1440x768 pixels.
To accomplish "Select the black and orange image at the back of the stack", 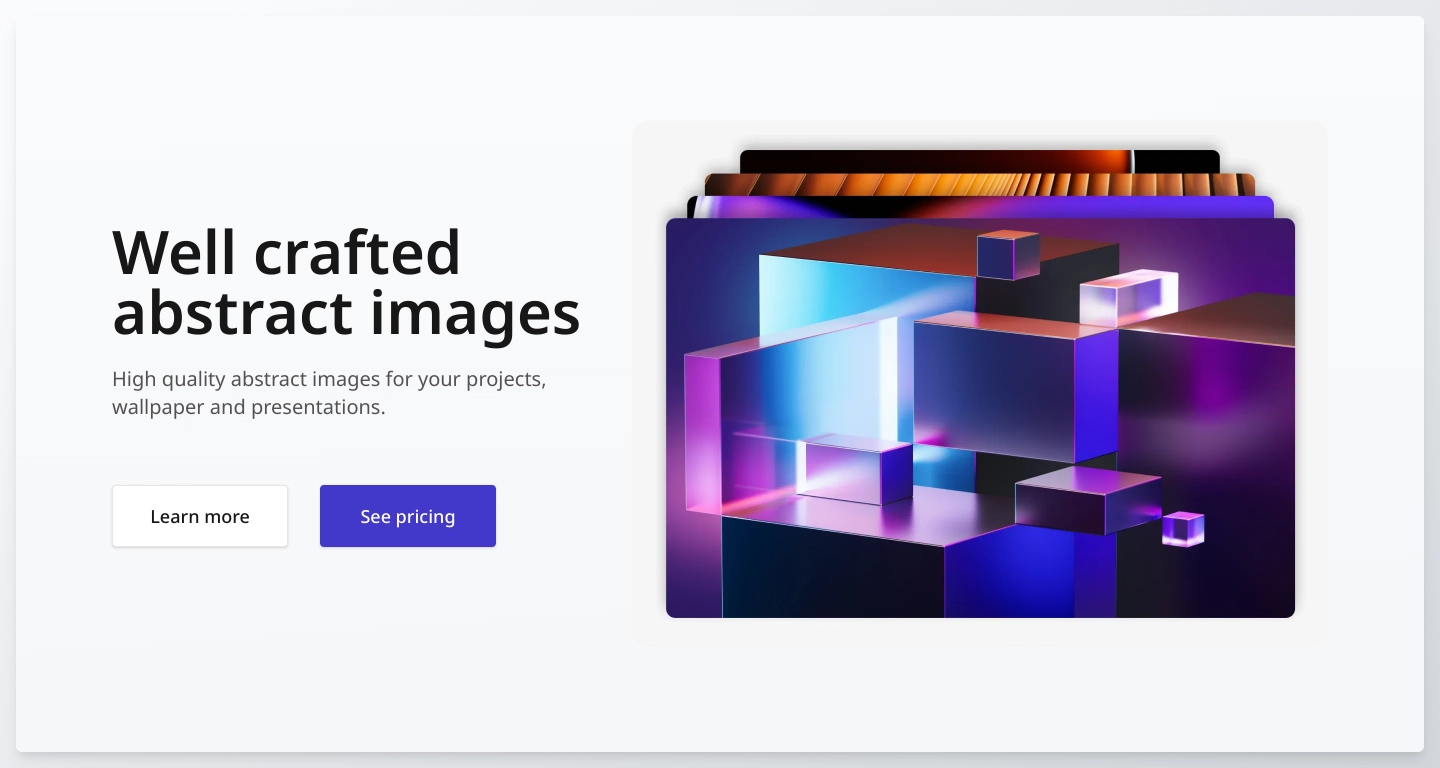I will point(980,161).
